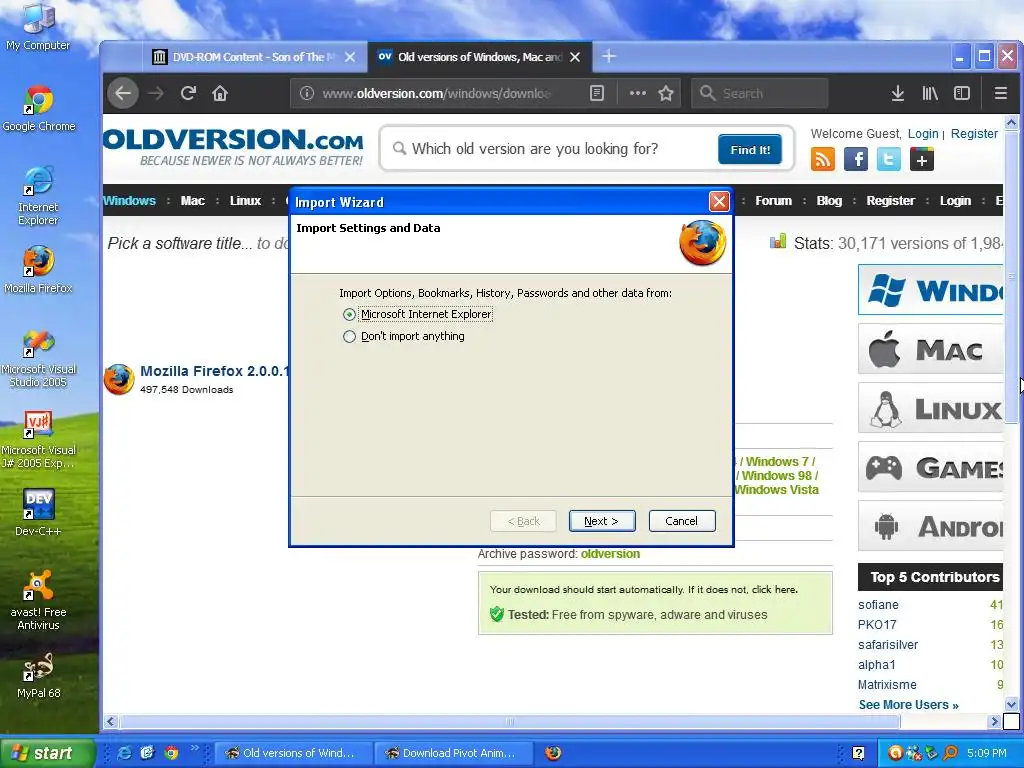The width and height of the screenshot is (1024, 768).
Task: Launch Chrome from quick launch bar
Action: point(172,753)
